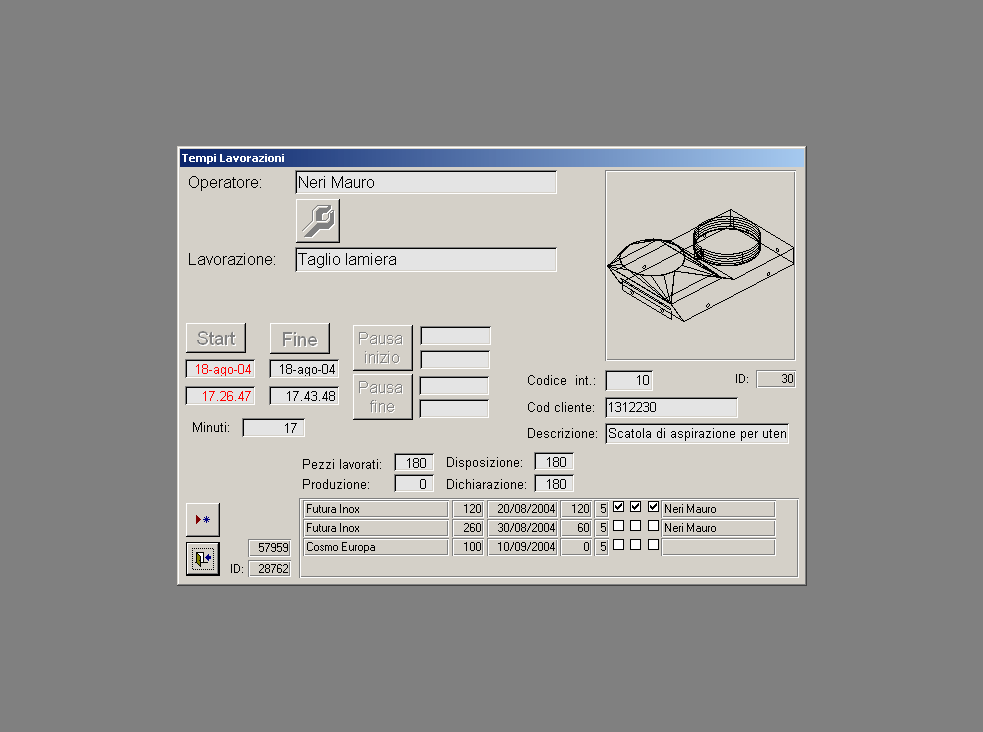Select the Futura Inox cell with quantity 120
The height and width of the screenshot is (732, 983).
[x=376, y=509]
